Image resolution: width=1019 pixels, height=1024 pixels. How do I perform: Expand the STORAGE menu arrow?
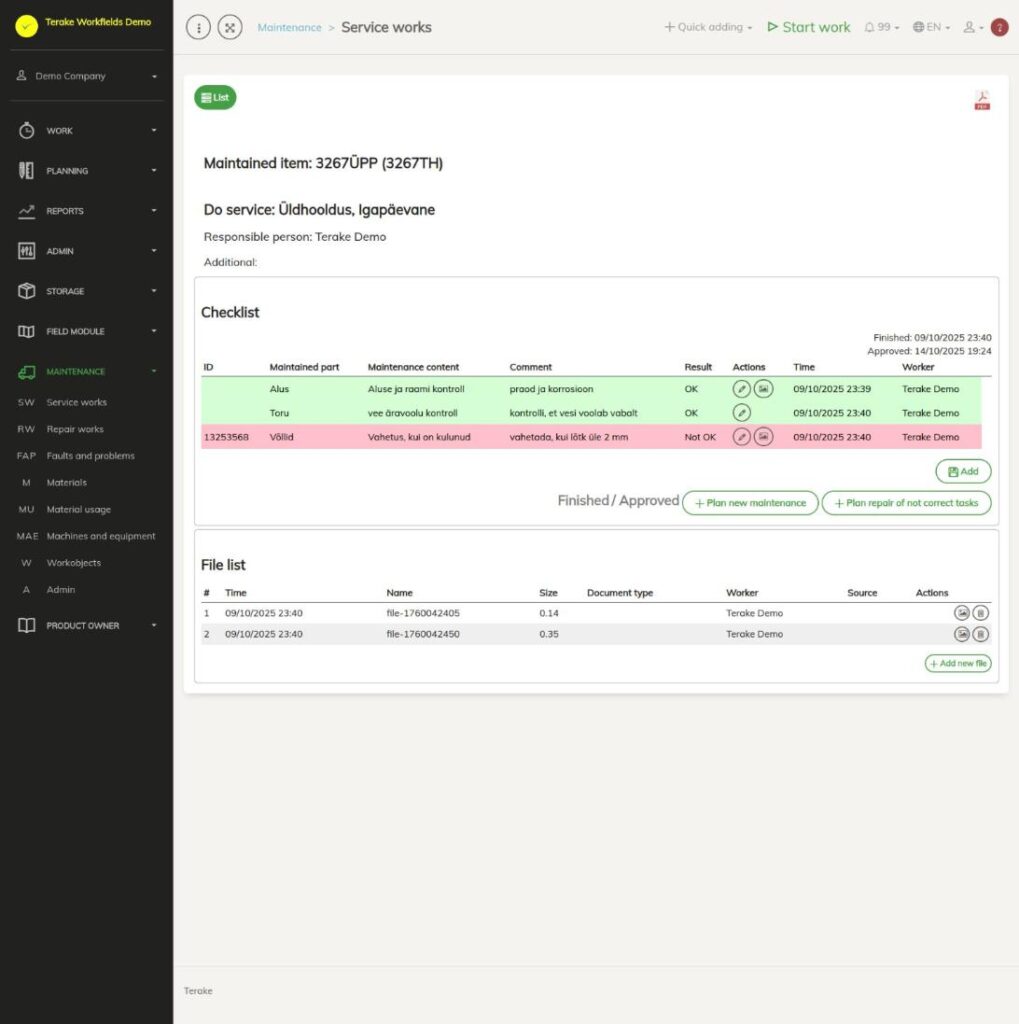coord(154,291)
